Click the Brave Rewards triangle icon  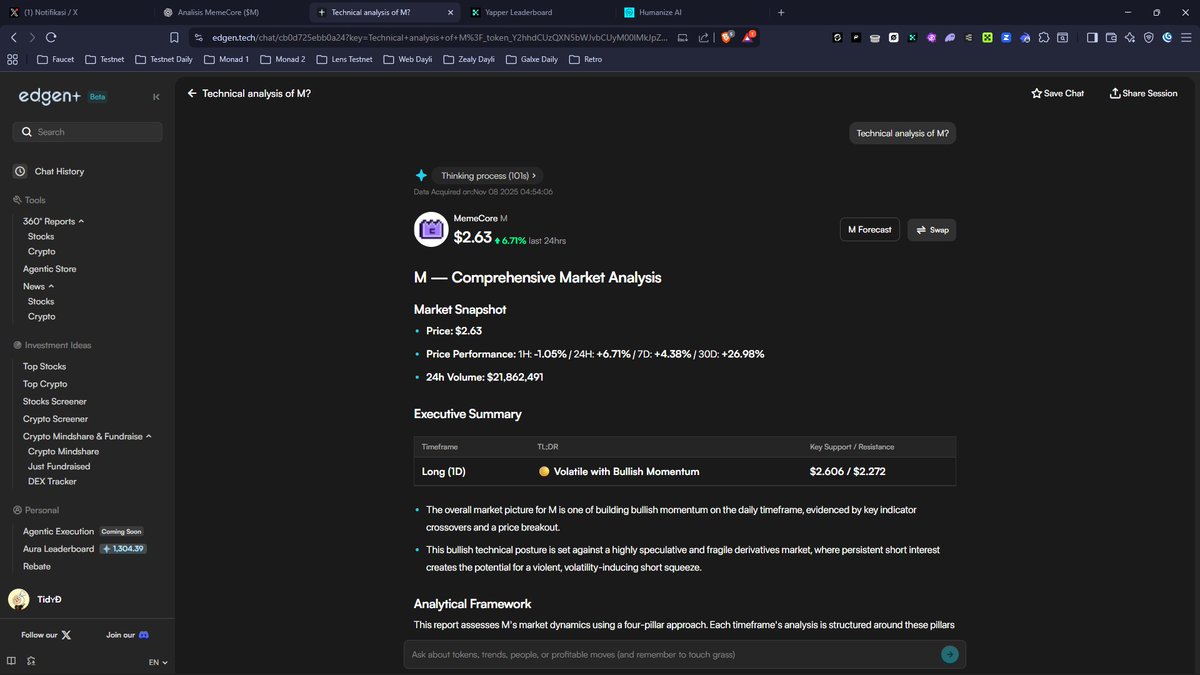(x=750, y=37)
